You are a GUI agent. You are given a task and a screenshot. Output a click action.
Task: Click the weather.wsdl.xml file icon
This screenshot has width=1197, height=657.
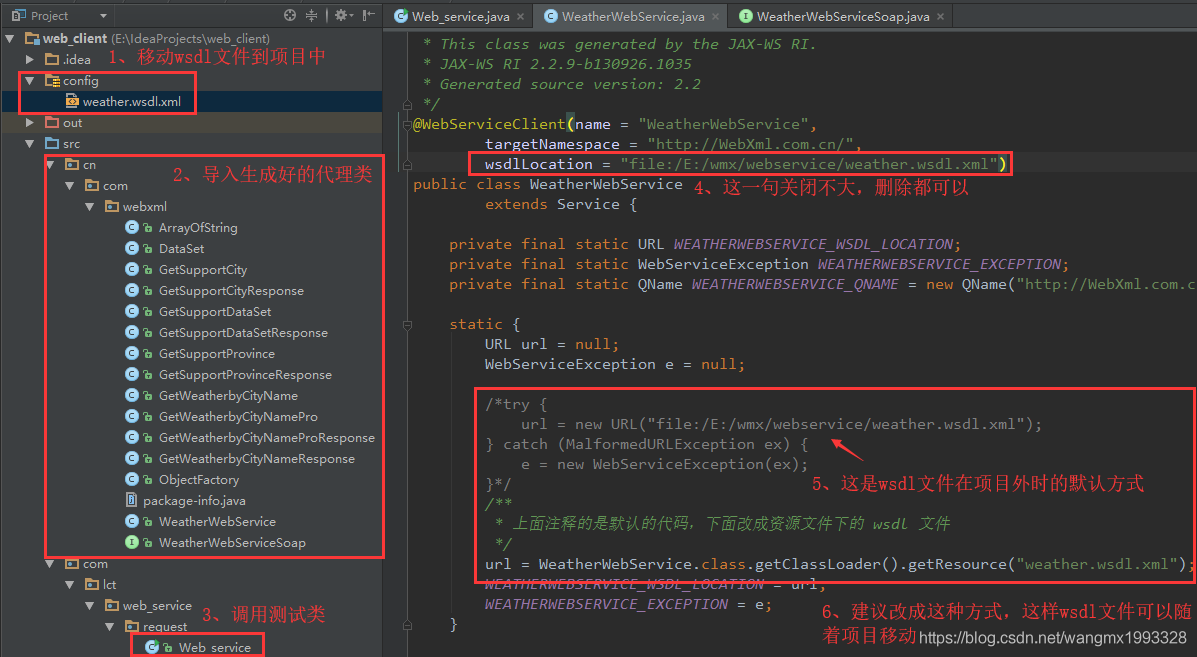pyautogui.click(x=70, y=101)
